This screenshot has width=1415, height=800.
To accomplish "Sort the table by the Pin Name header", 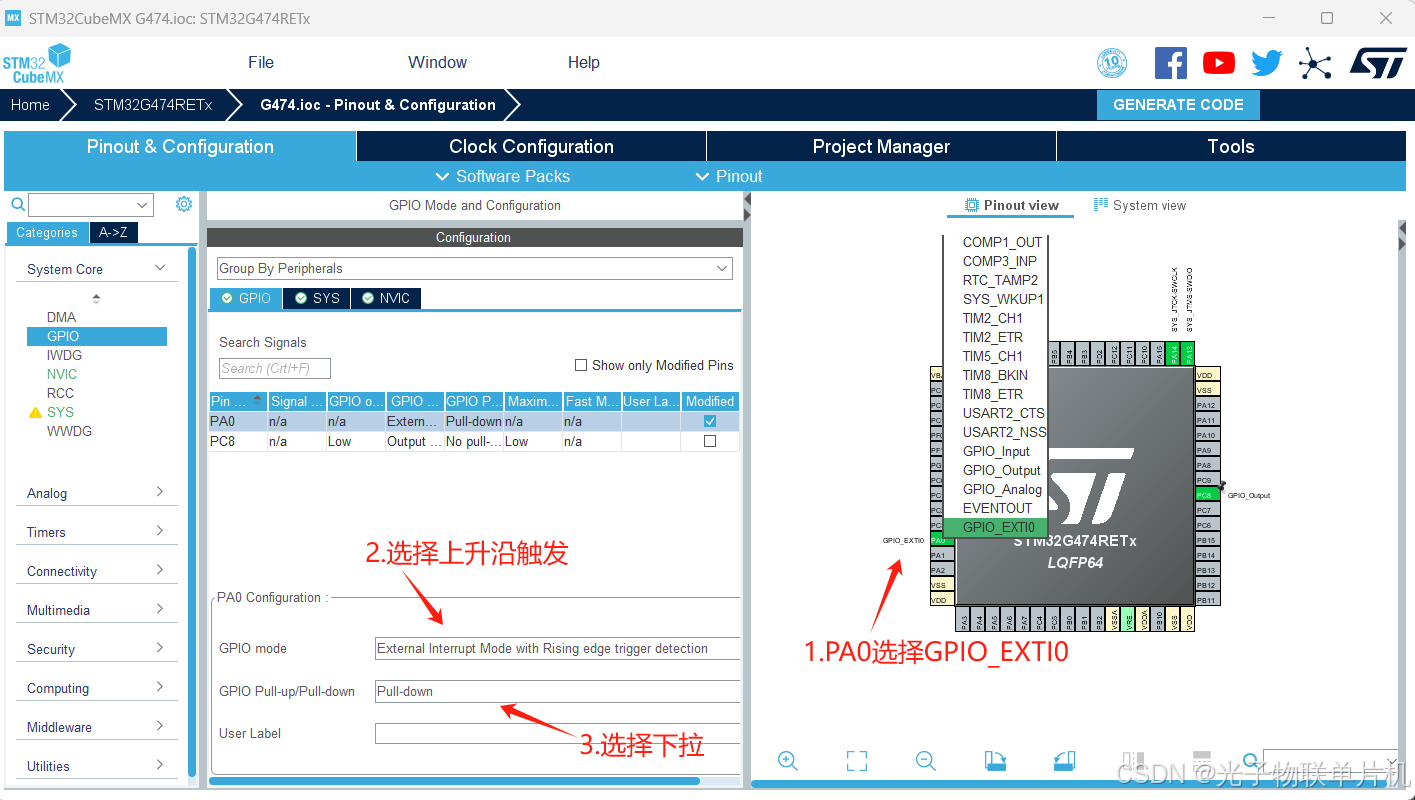I will [x=237, y=401].
